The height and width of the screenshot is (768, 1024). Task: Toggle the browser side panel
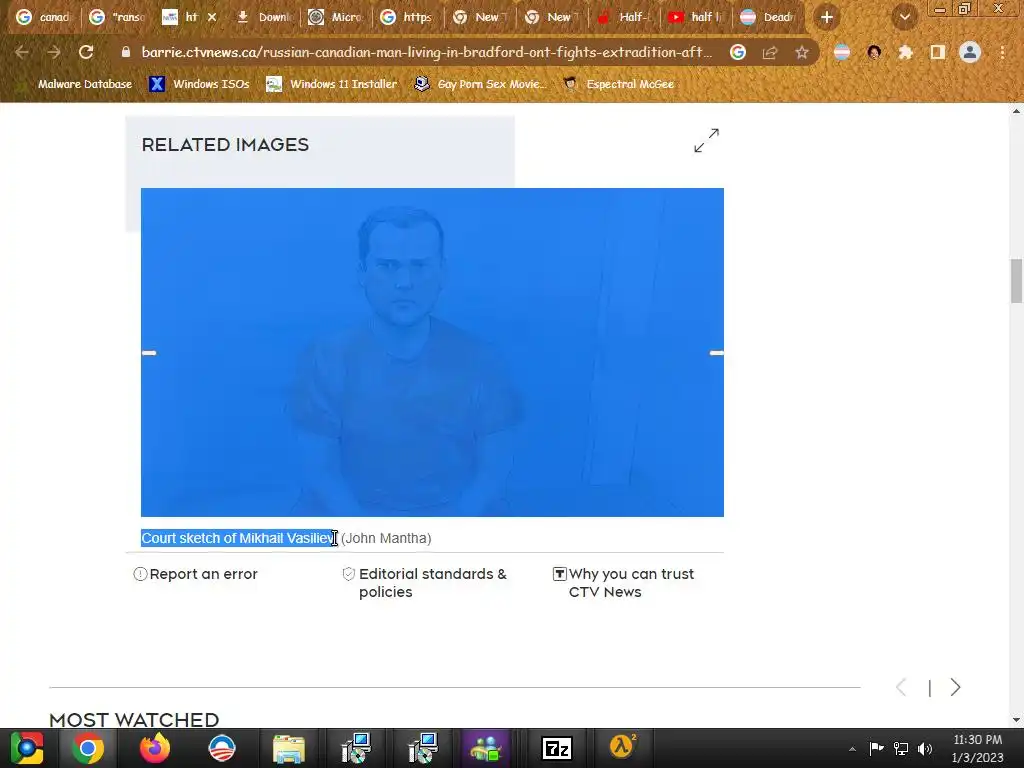point(938,52)
